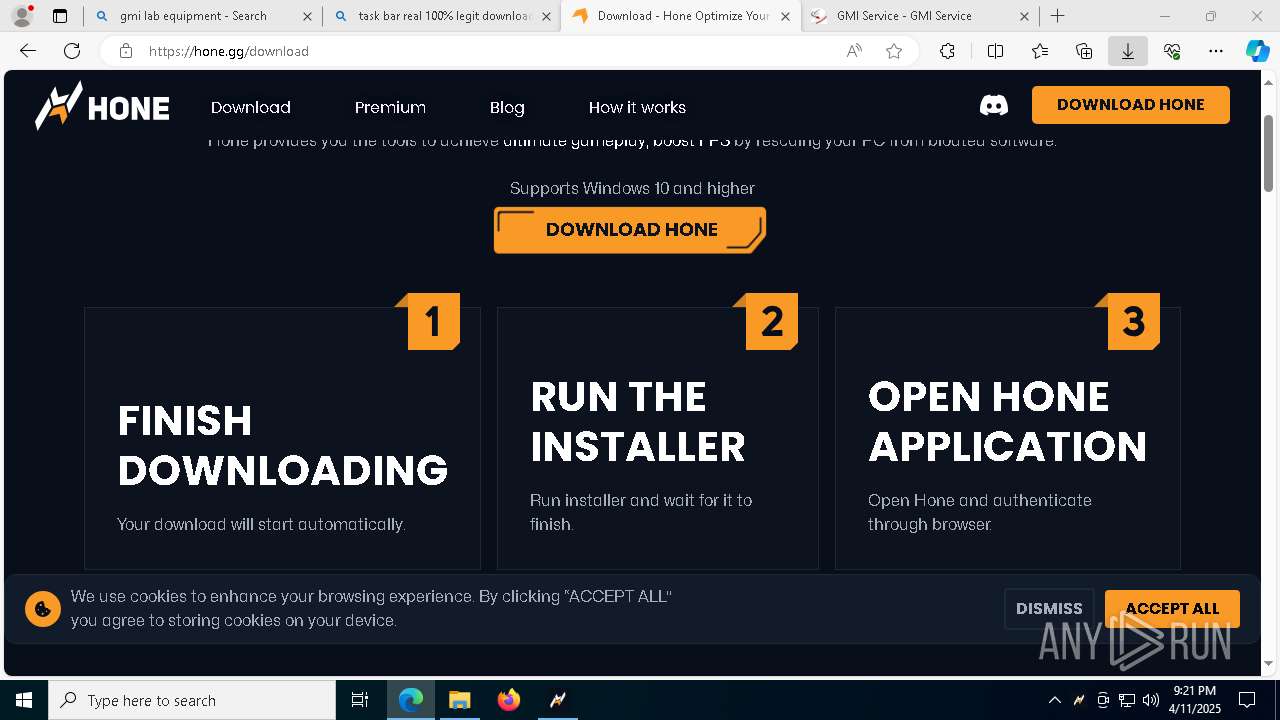The height and width of the screenshot is (720, 1280).
Task: Accept all cookies
Action: 1172,608
